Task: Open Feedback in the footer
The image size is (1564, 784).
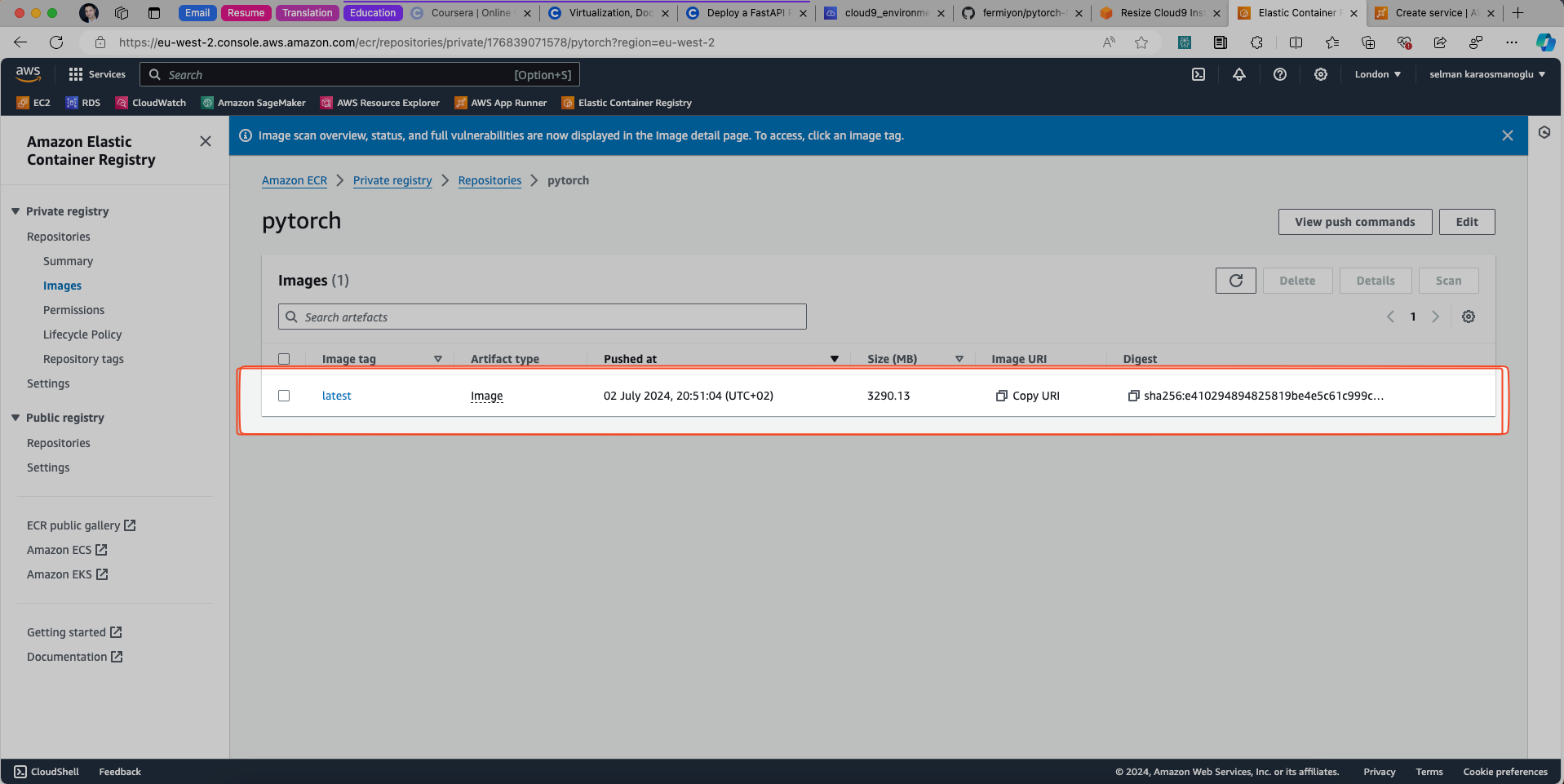Action: pos(120,772)
